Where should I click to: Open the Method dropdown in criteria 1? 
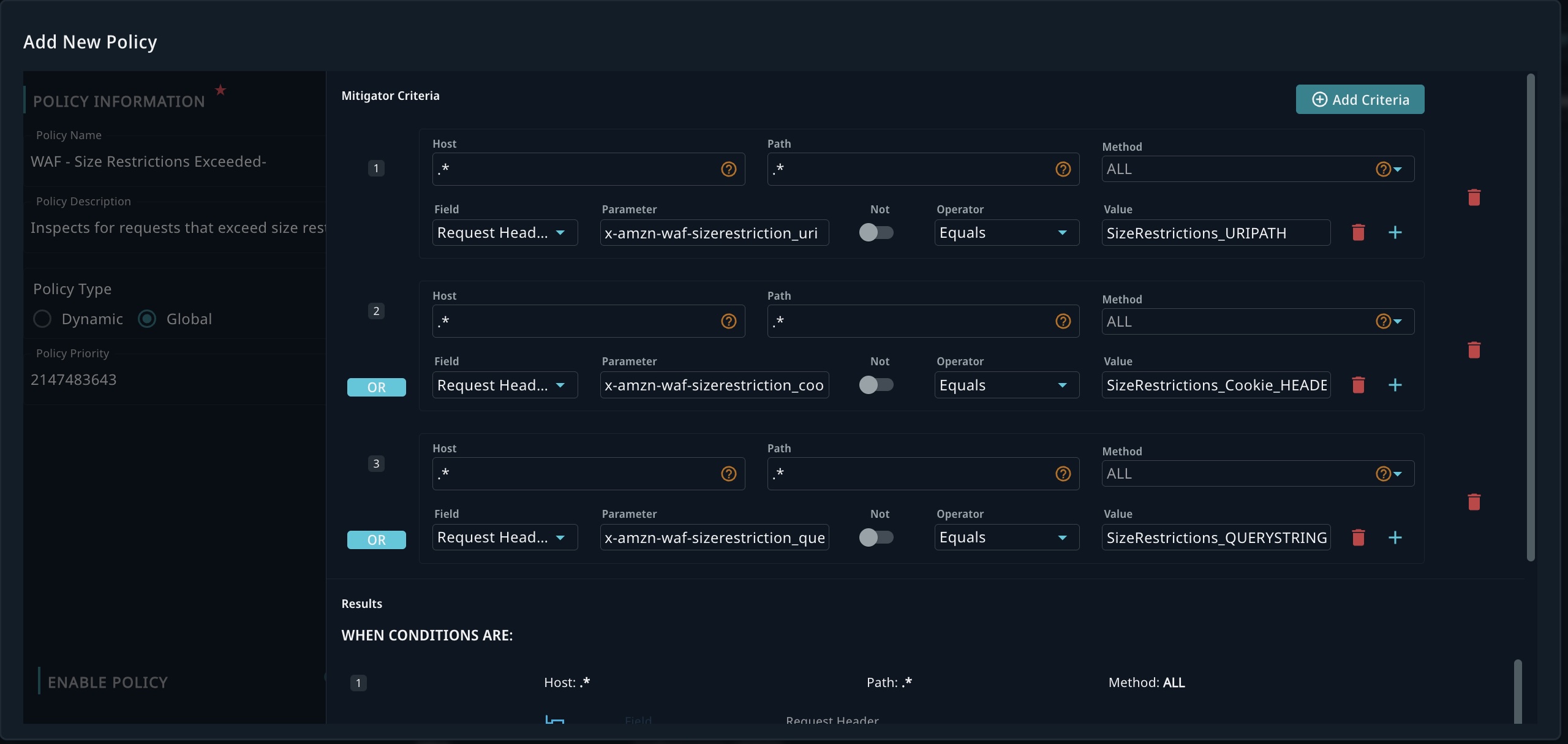(1257, 169)
